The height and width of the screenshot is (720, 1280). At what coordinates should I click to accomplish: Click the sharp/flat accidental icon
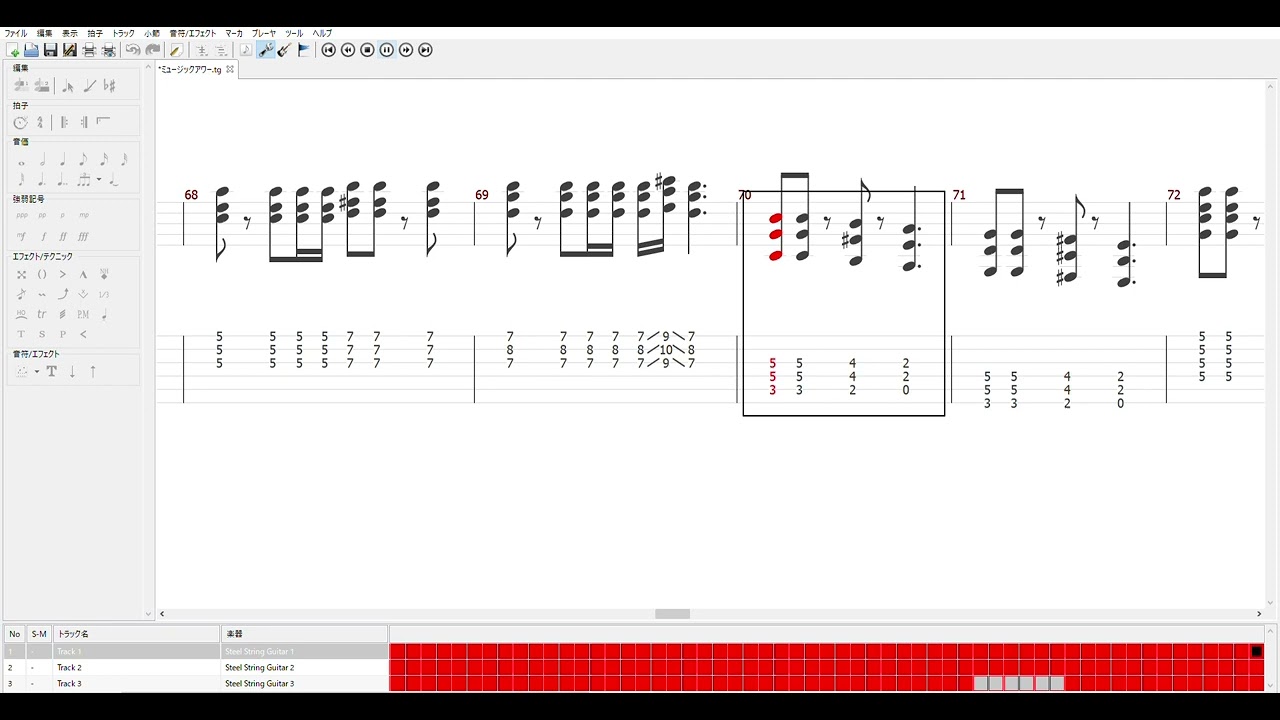[x=110, y=86]
